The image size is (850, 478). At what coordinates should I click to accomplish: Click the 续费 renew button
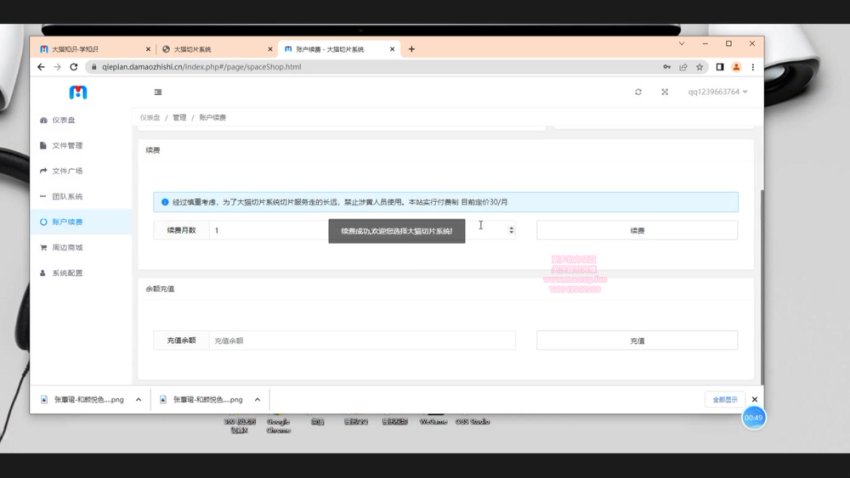coord(637,230)
